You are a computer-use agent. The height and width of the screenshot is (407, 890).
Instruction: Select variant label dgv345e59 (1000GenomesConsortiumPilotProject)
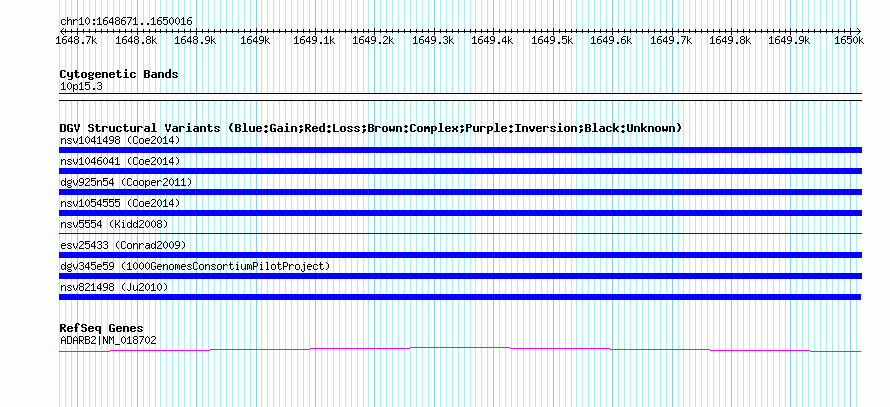(x=195, y=266)
